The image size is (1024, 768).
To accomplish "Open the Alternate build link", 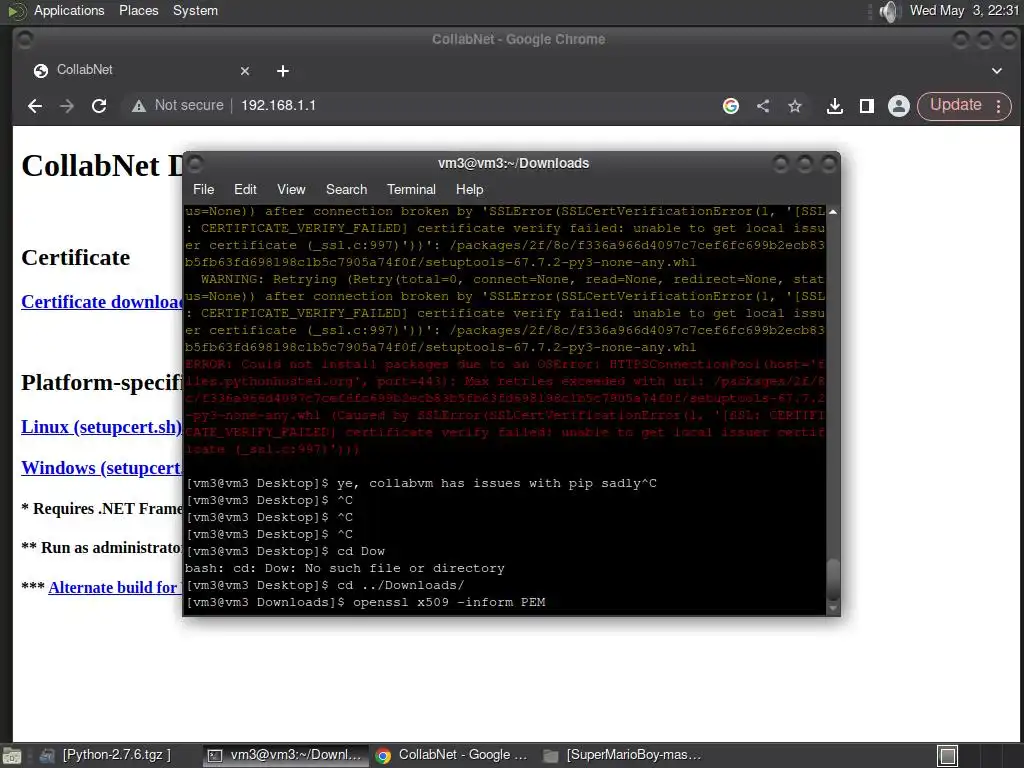I will click(116, 587).
